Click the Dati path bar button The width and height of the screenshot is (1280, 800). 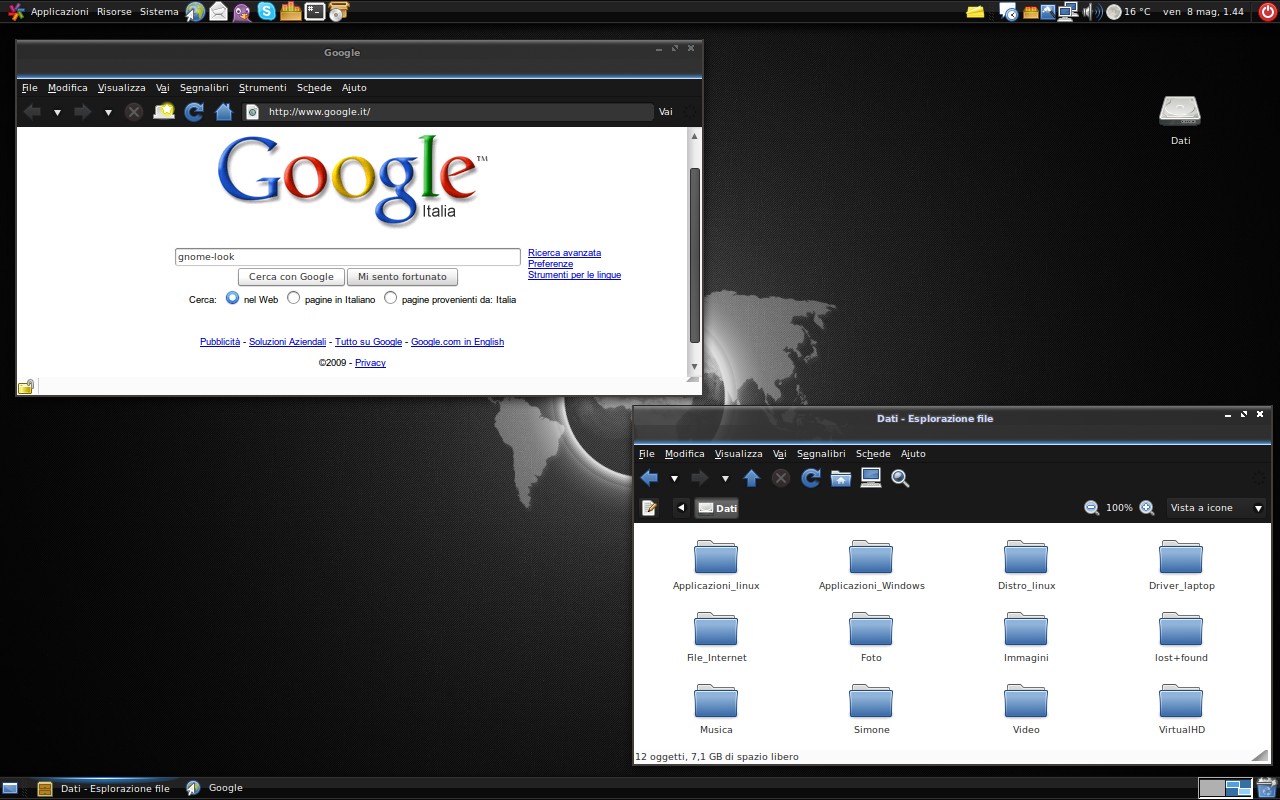coord(718,508)
